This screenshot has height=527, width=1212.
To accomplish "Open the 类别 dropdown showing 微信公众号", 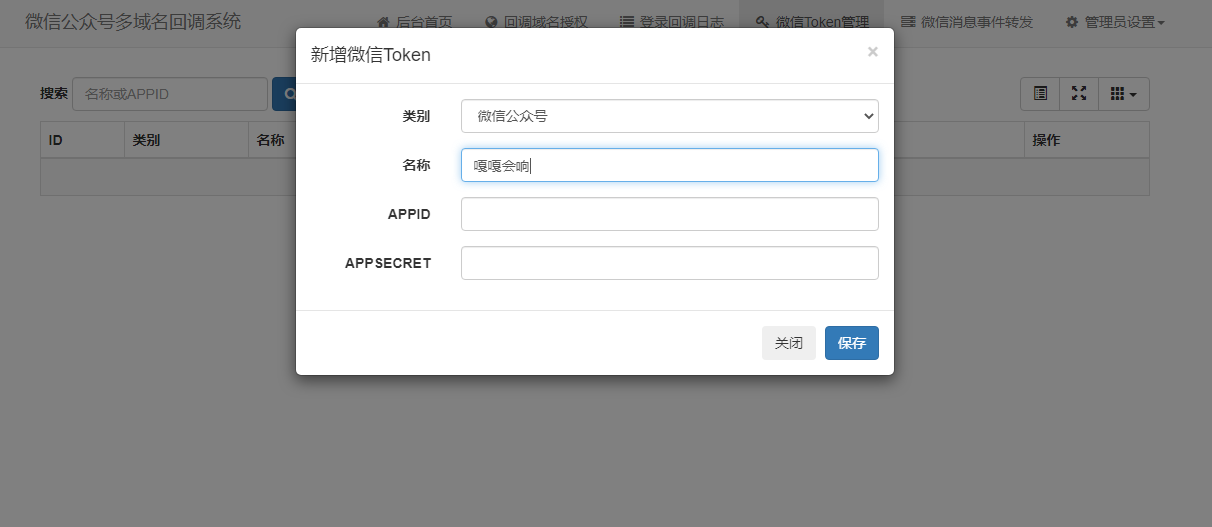I will coord(669,116).
